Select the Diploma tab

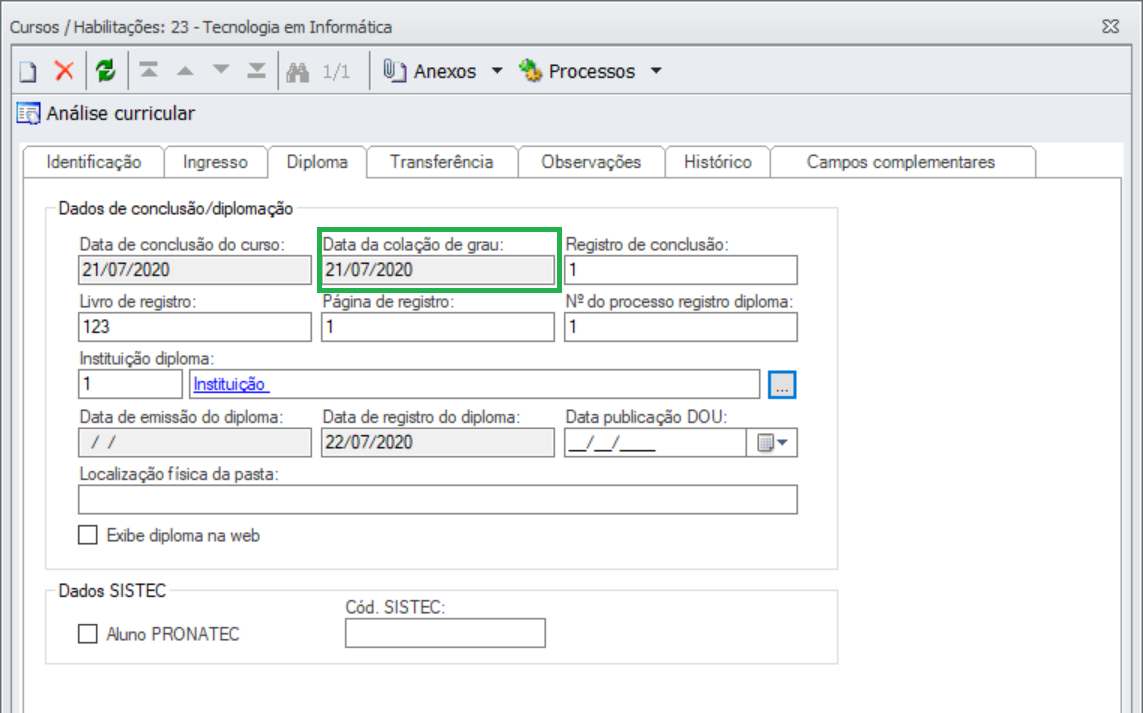(x=317, y=161)
